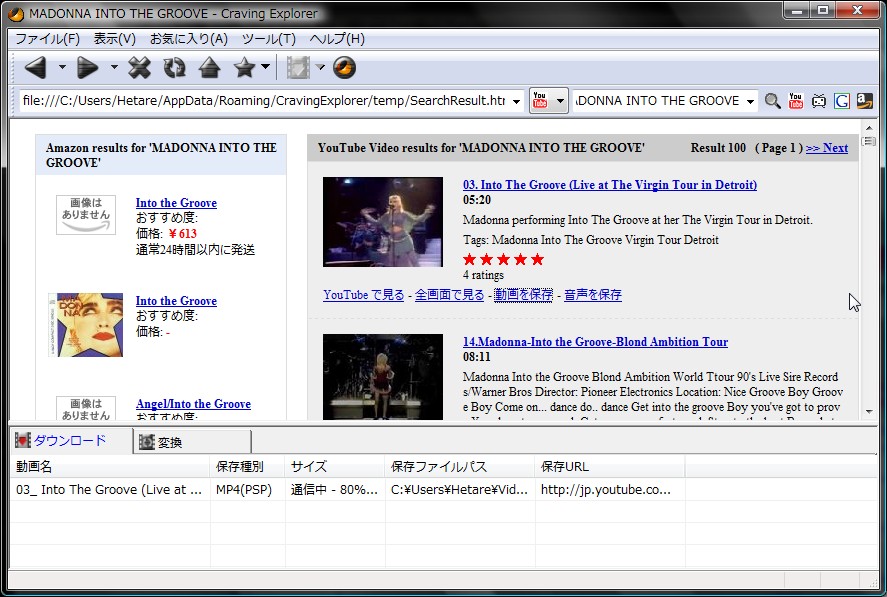Open back history dropdown arrow
Image resolution: width=887 pixels, height=597 pixels.
(x=62, y=67)
